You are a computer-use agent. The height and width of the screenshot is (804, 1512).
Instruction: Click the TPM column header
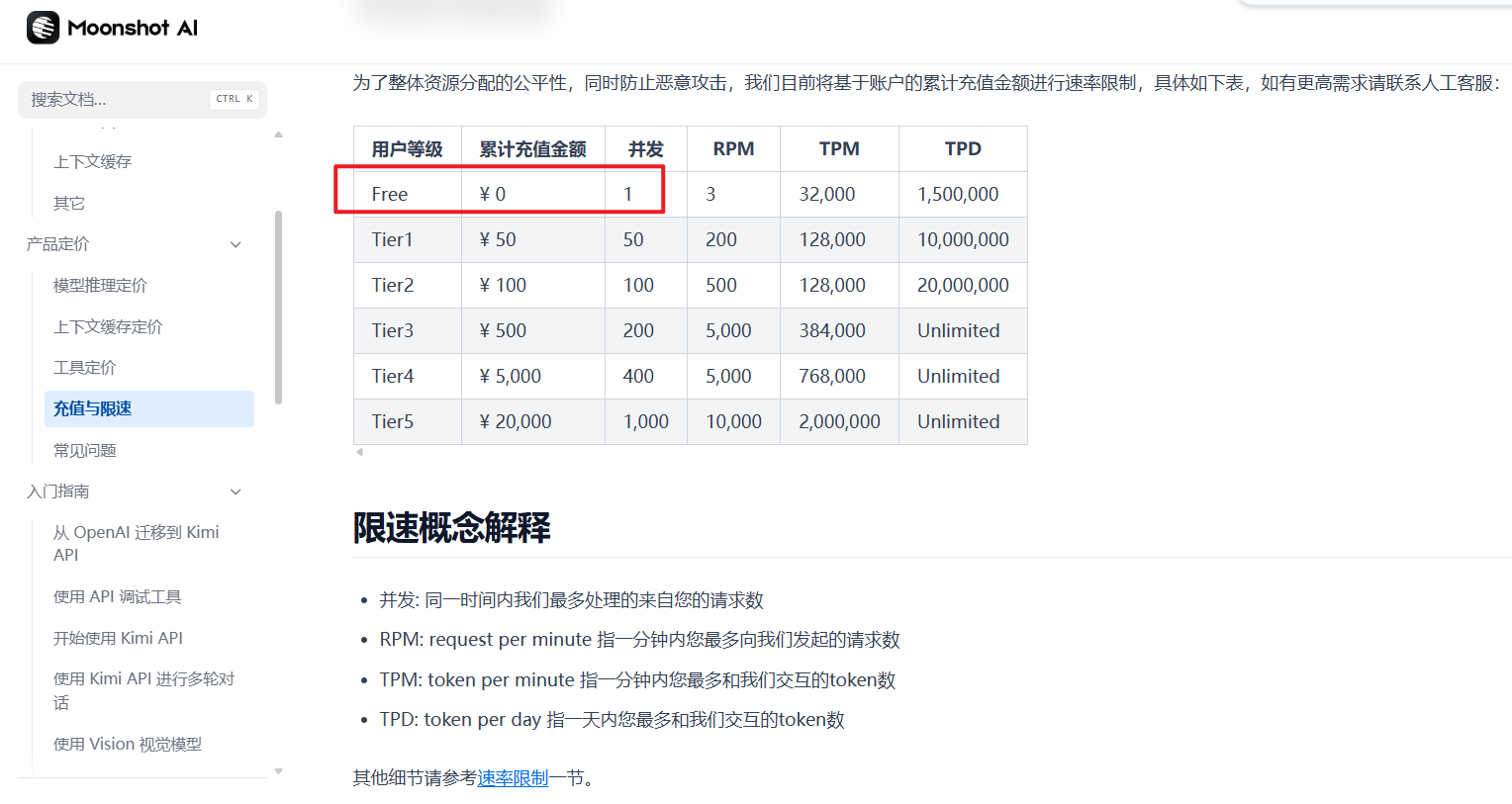pos(839,148)
